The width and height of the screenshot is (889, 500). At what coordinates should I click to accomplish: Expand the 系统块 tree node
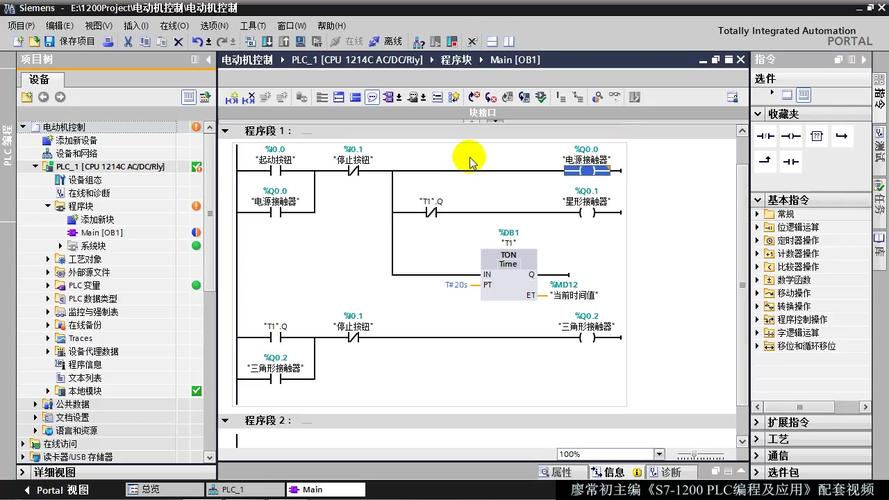click(x=60, y=246)
